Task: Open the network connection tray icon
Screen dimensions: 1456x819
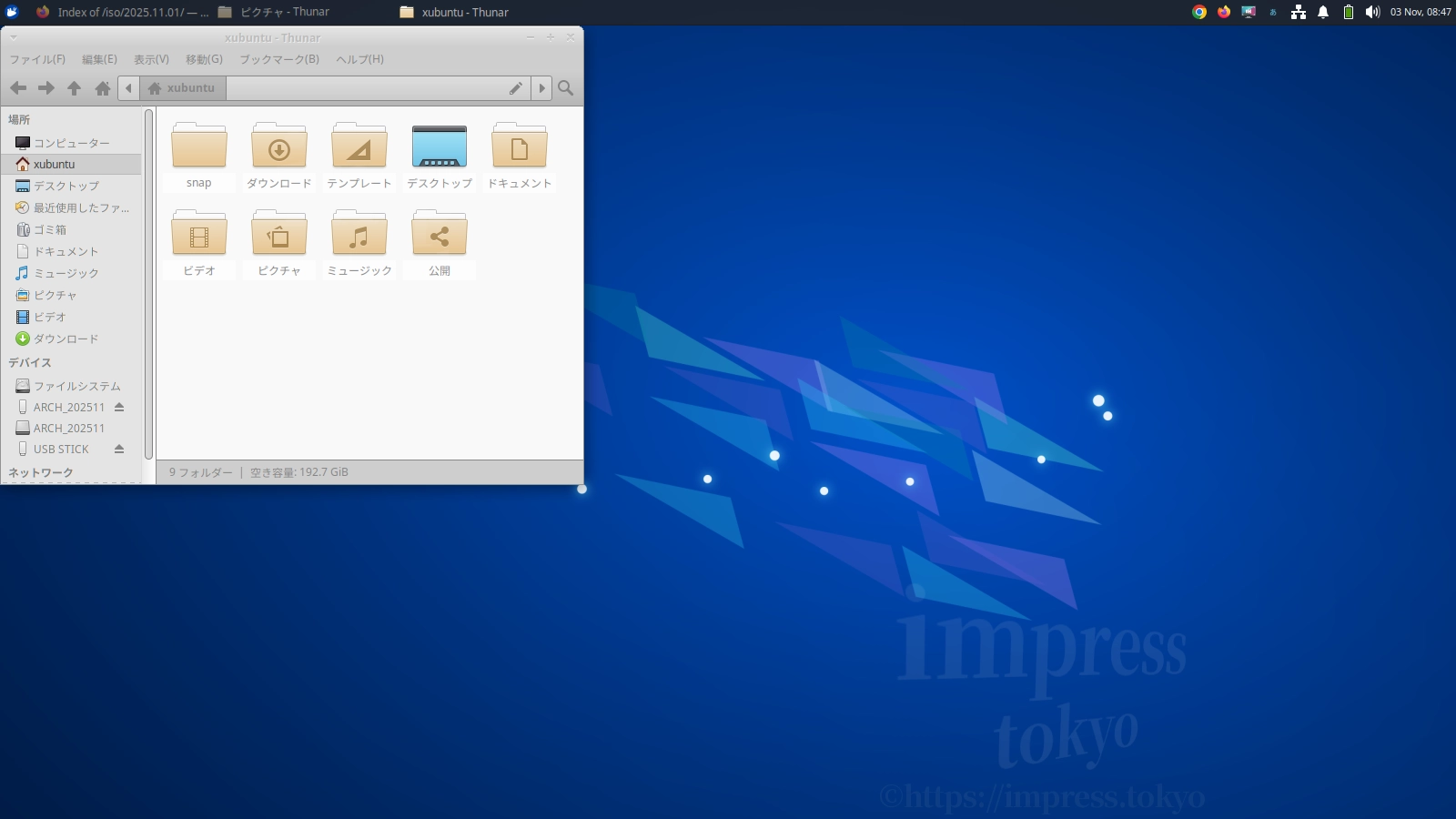Action: pyautogui.click(x=1299, y=12)
